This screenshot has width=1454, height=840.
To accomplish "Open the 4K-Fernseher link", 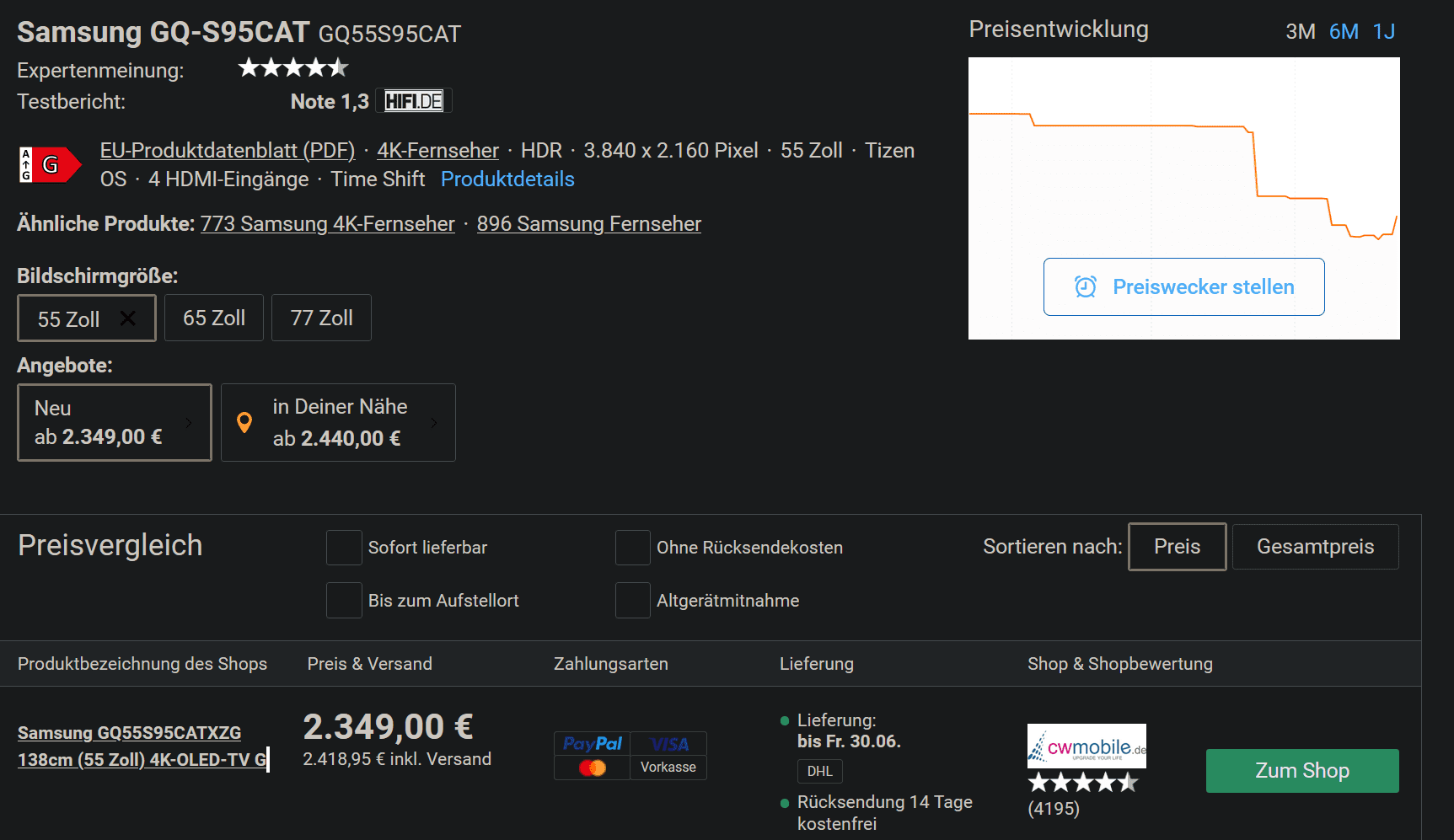I will coord(437,151).
